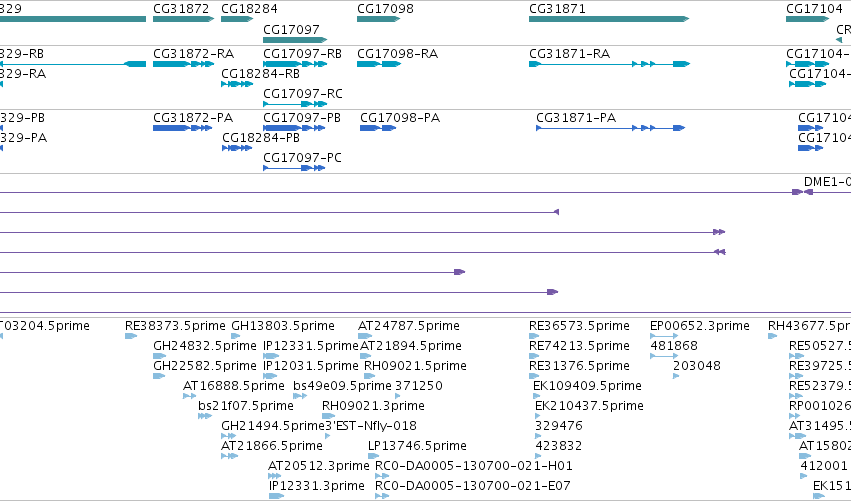Select the CG17097 gene bar
This screenshot has height=501, width=851.
pos(295,40)
